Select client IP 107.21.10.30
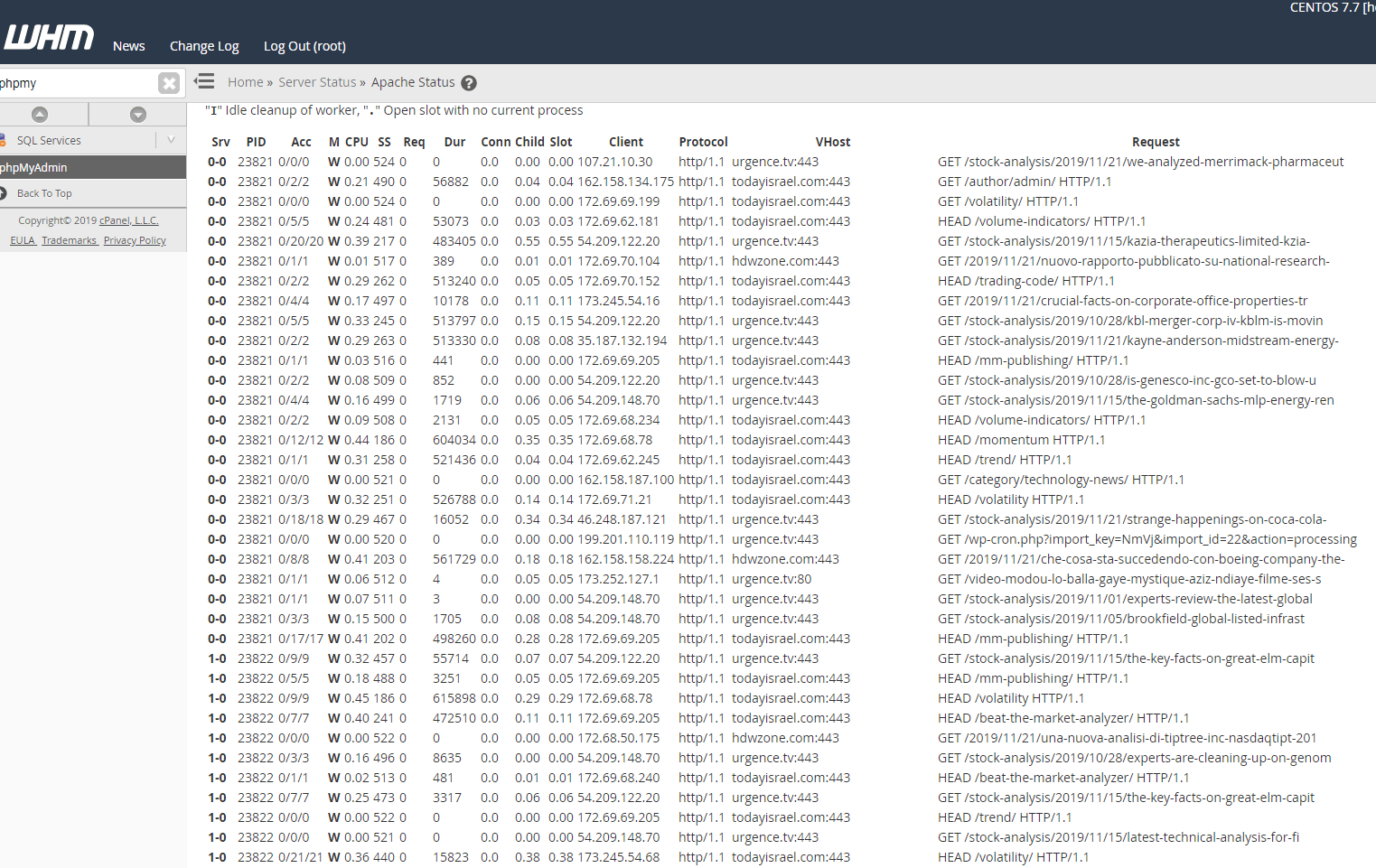This screenshot has height=868, width=1376. [614, 162]
